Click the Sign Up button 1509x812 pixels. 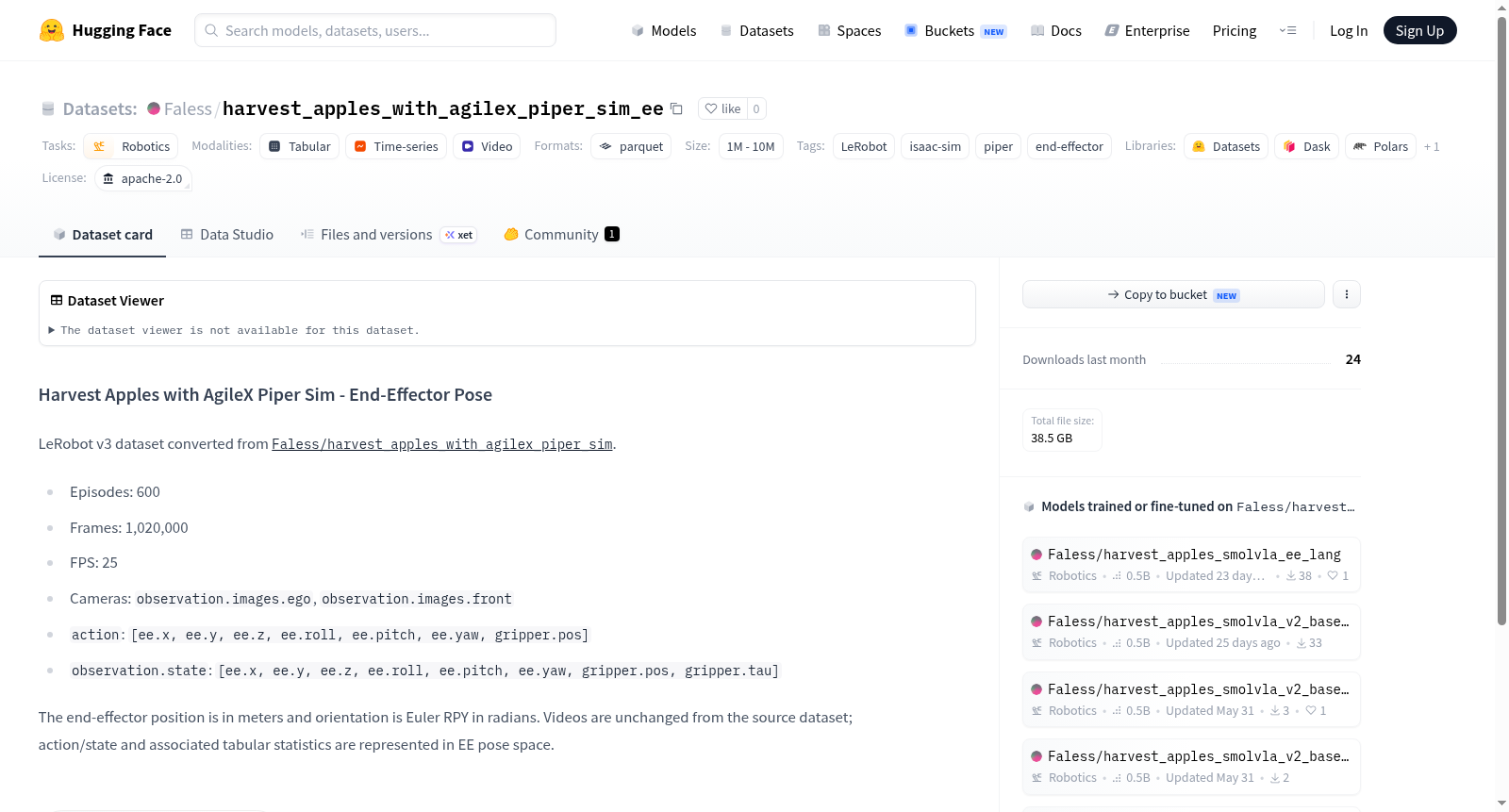pos(1419,30)
